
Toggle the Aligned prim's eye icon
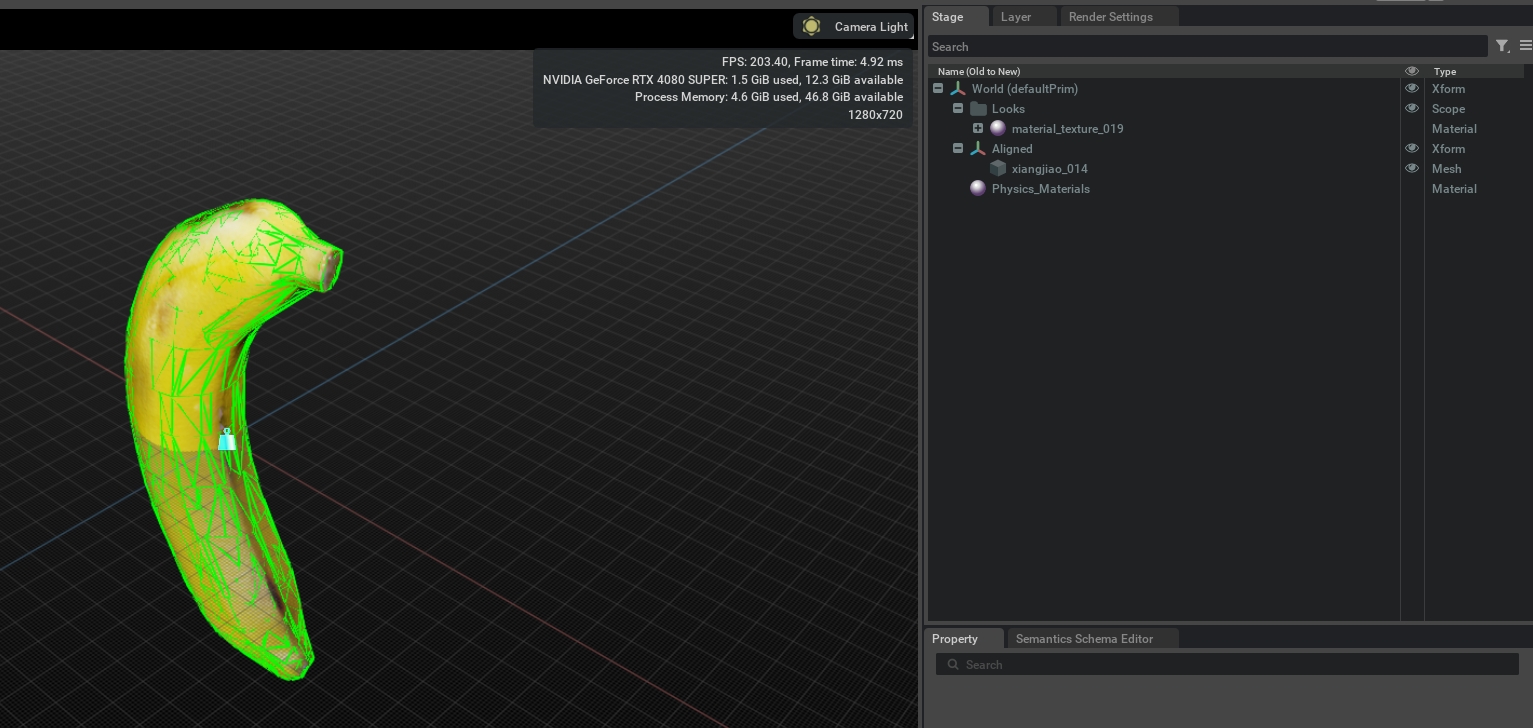1411,147
